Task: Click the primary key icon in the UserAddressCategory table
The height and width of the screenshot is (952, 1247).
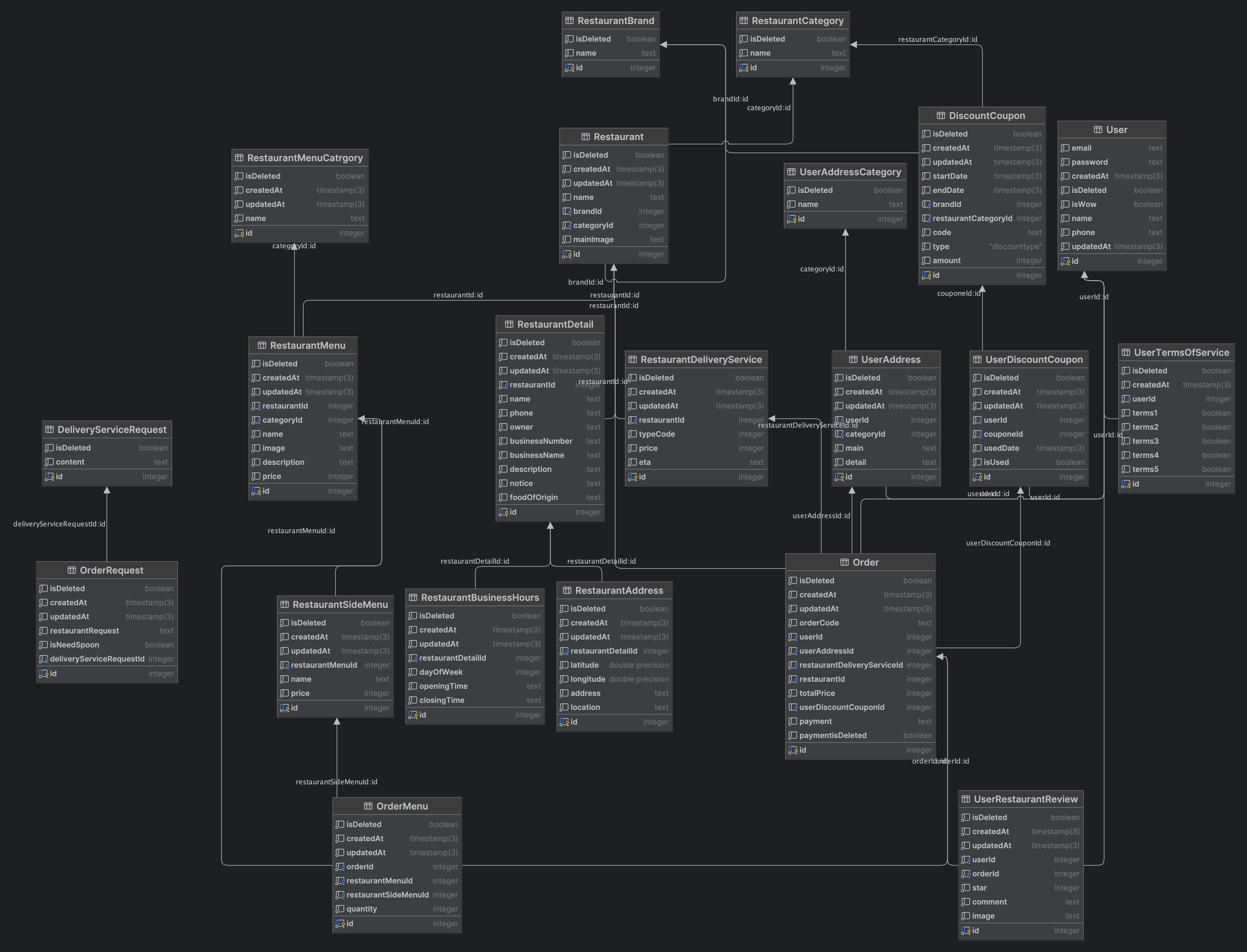Action: tap(791, 219)
